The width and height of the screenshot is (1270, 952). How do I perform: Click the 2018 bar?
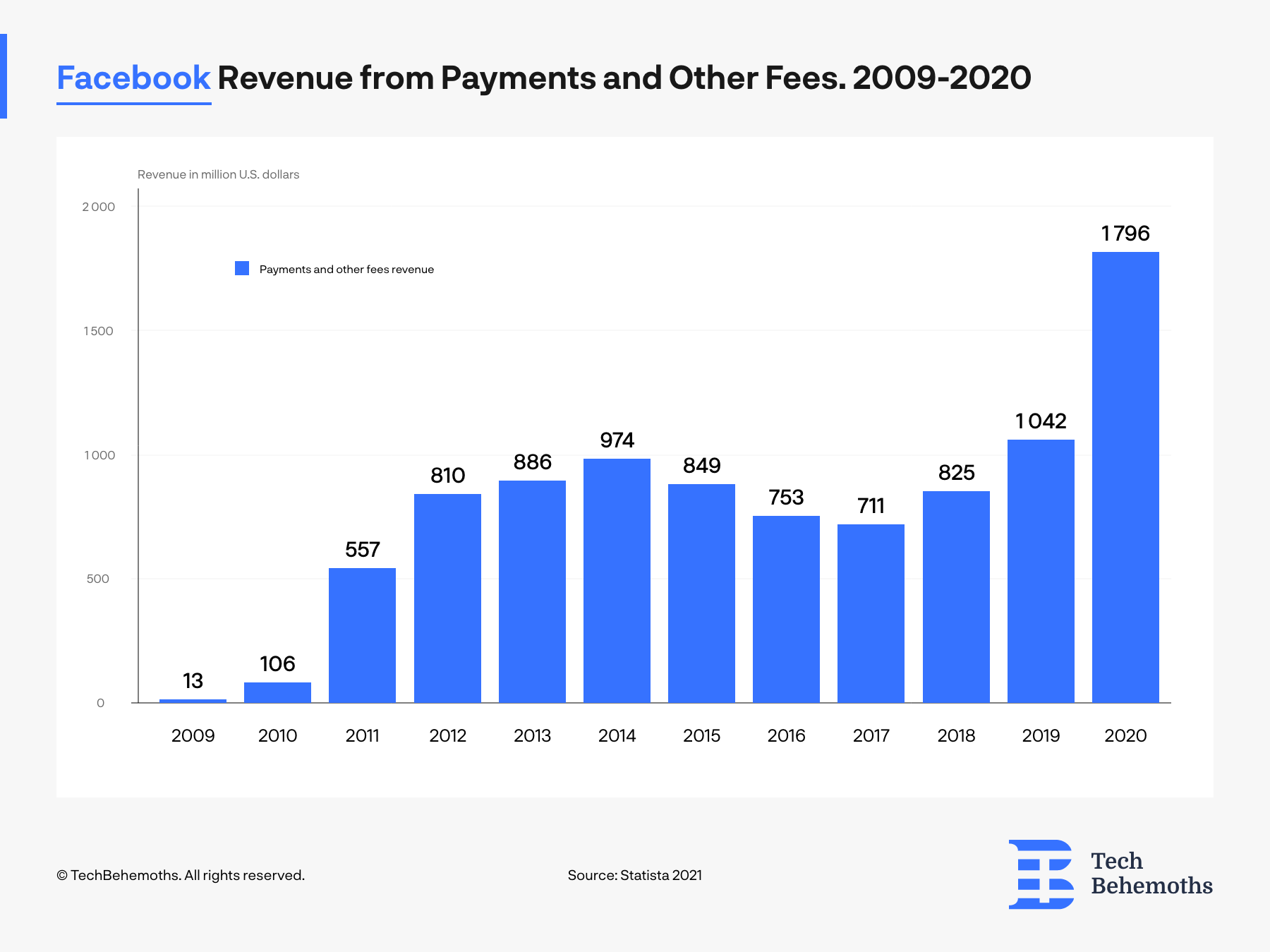(956, 597)
